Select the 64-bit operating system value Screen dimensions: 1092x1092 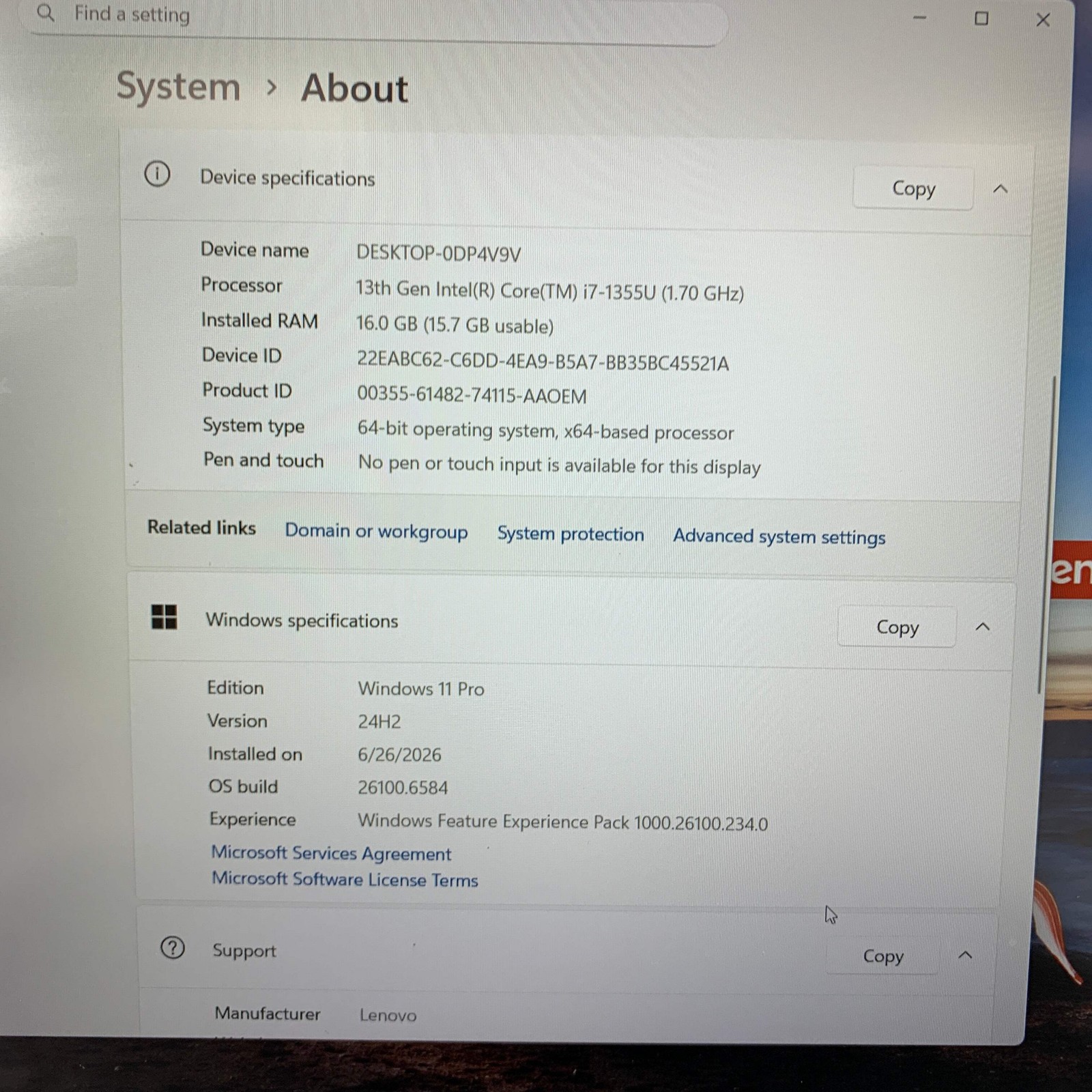tap(545, 431)
